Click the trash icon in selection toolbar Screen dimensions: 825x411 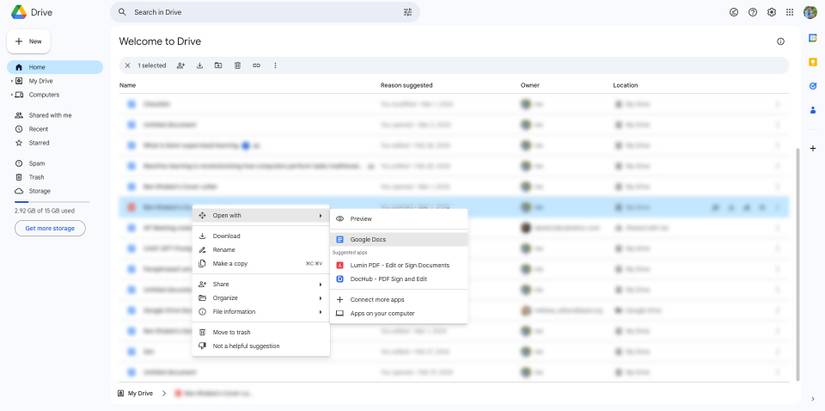pyautogui.click(x=237, y=66)
